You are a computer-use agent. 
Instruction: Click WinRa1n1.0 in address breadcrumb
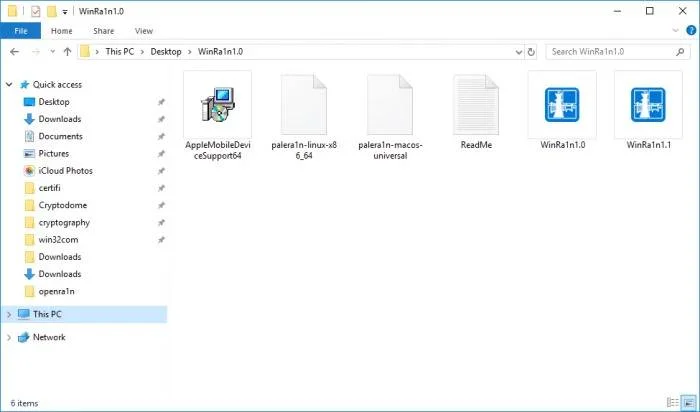[x=221, y=52]
